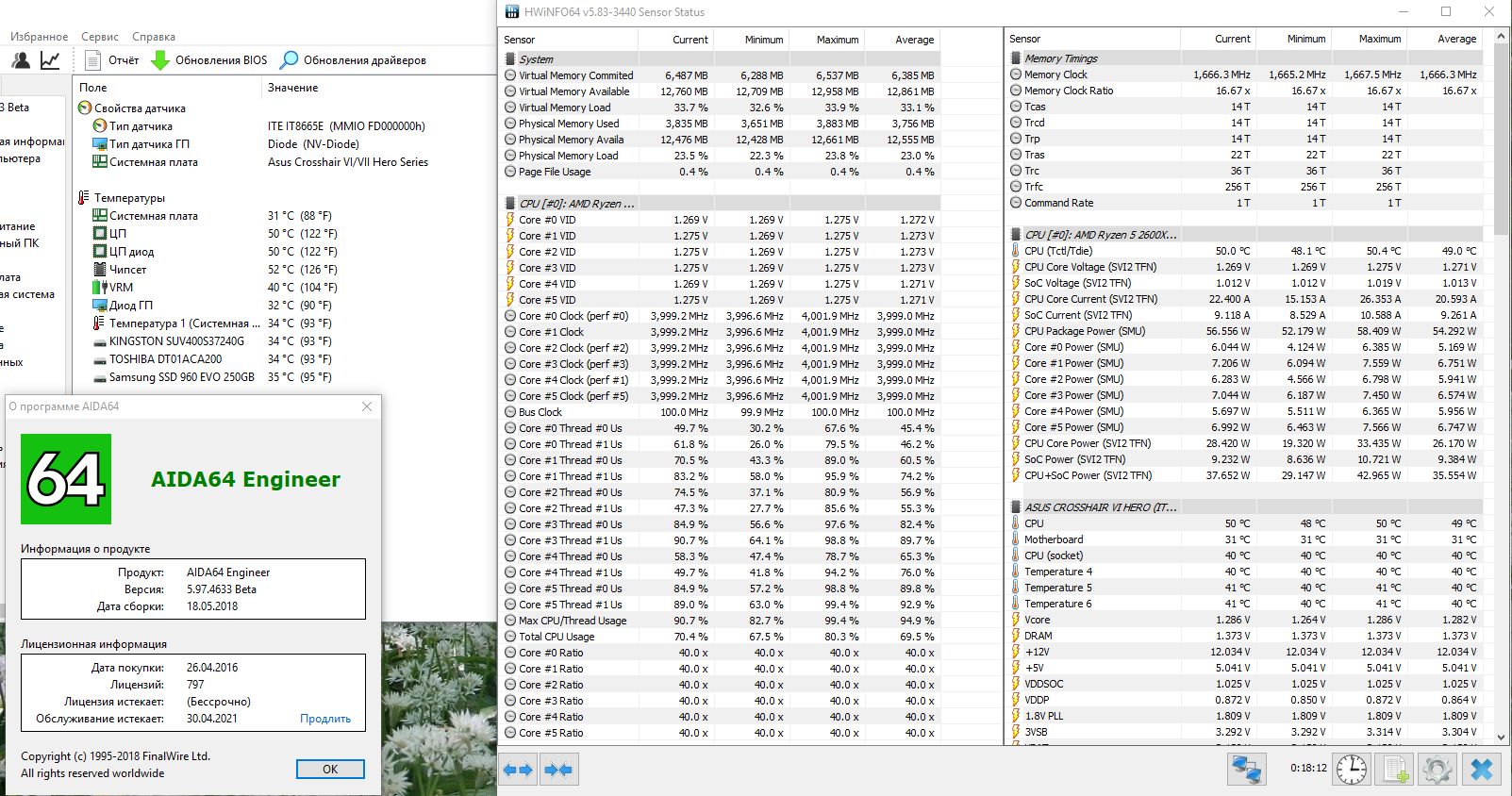This screenshot has width=1512, height=796.
Task: Click the icon beside the ЦП диод row
Action: [100, 252]
